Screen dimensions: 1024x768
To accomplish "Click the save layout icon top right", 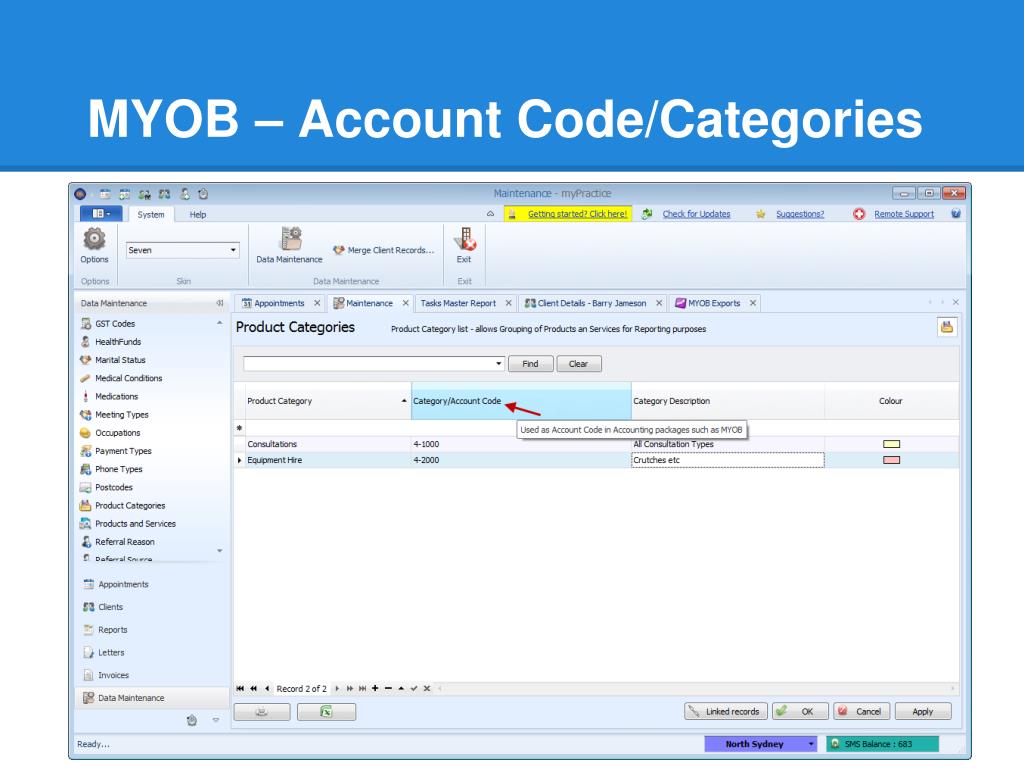I will 947,327.
